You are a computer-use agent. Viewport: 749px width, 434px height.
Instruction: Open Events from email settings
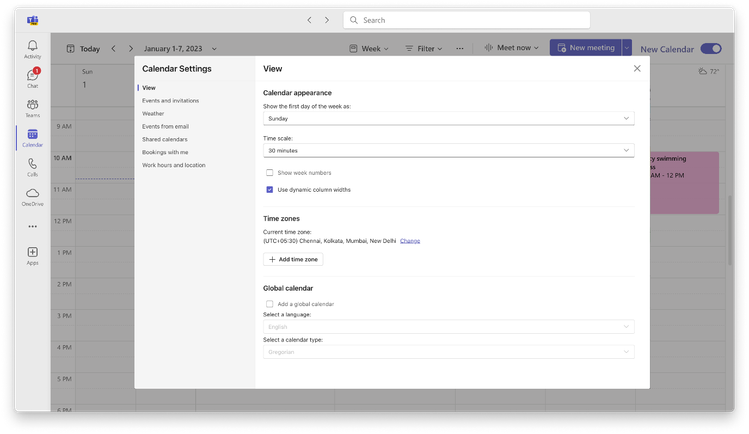165,127
